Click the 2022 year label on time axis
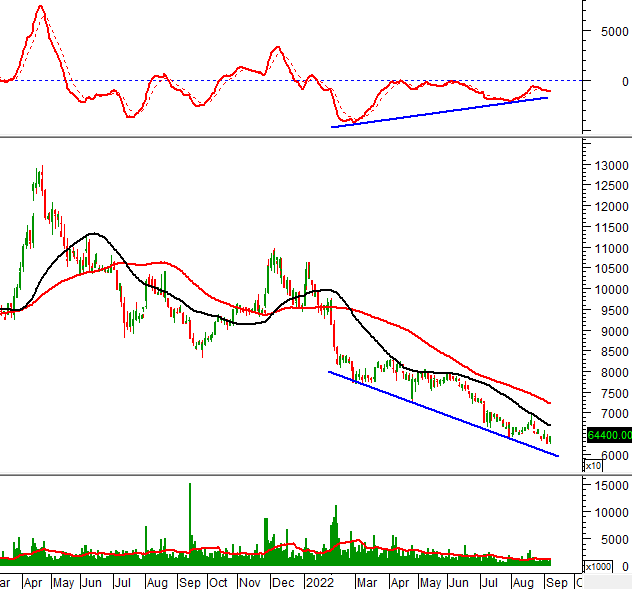 tap(319, 581)
